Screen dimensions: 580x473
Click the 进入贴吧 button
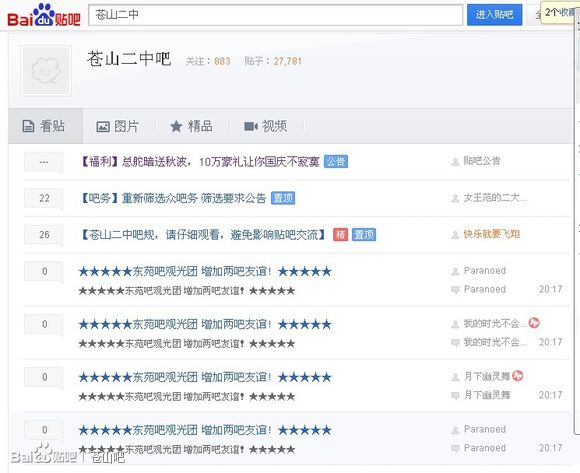495,15
